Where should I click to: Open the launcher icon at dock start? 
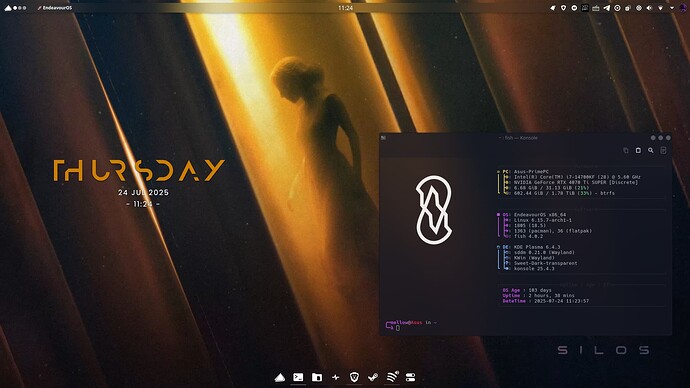[x=280, y=377]
